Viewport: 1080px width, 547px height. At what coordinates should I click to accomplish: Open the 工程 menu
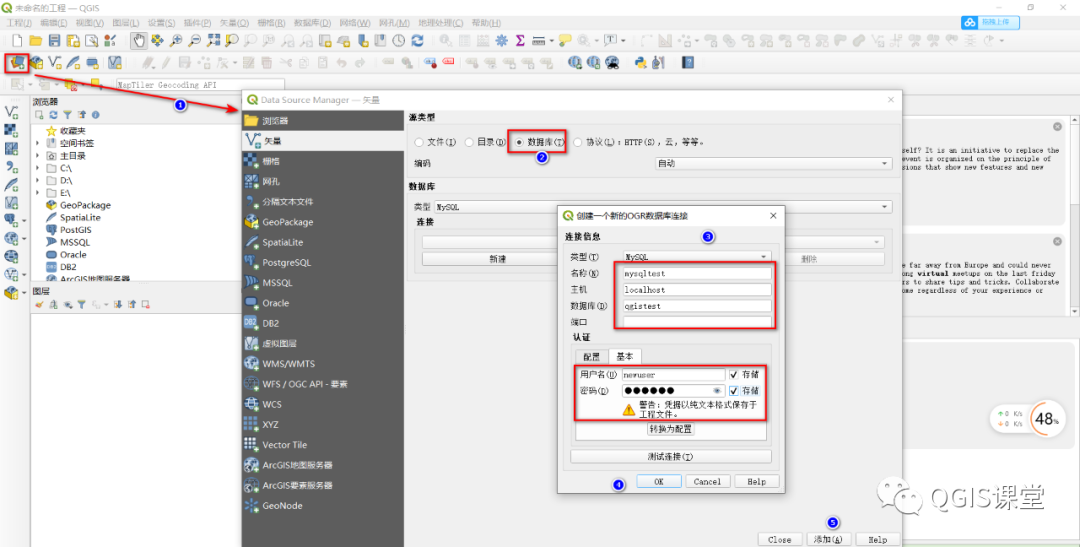(19, 23)
